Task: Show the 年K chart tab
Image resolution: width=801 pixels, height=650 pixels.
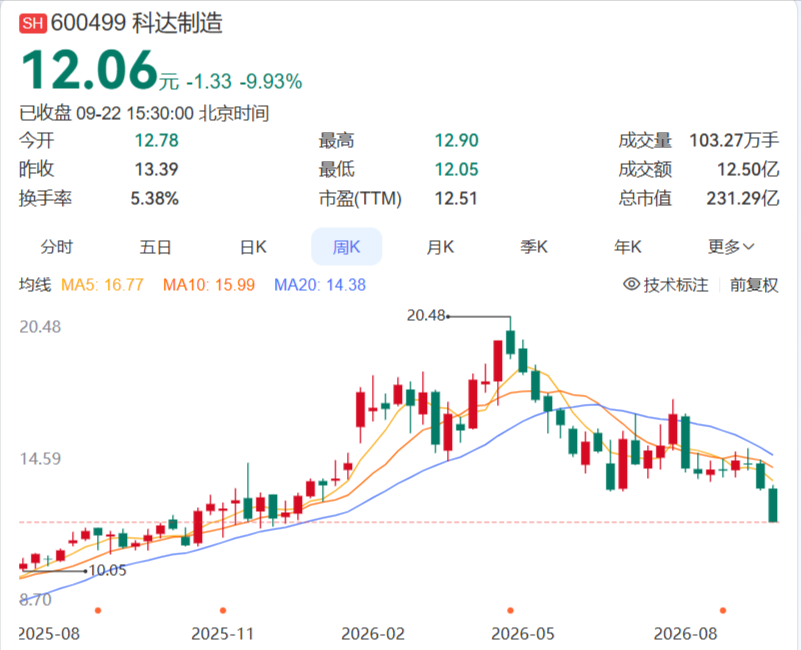Action: [628, 247]
